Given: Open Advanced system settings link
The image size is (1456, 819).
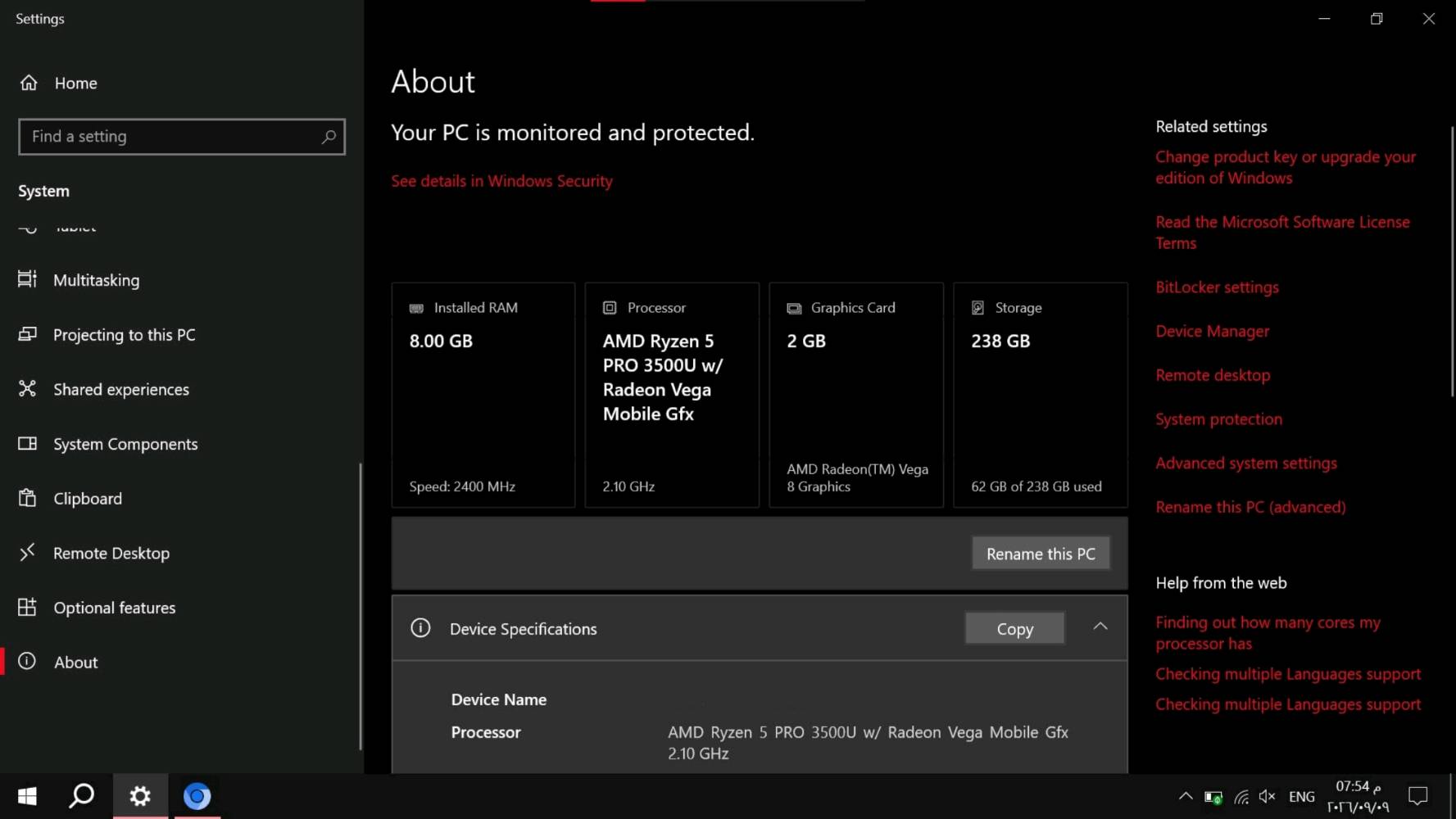Looking at the screenshot, I should point(1245,464).
